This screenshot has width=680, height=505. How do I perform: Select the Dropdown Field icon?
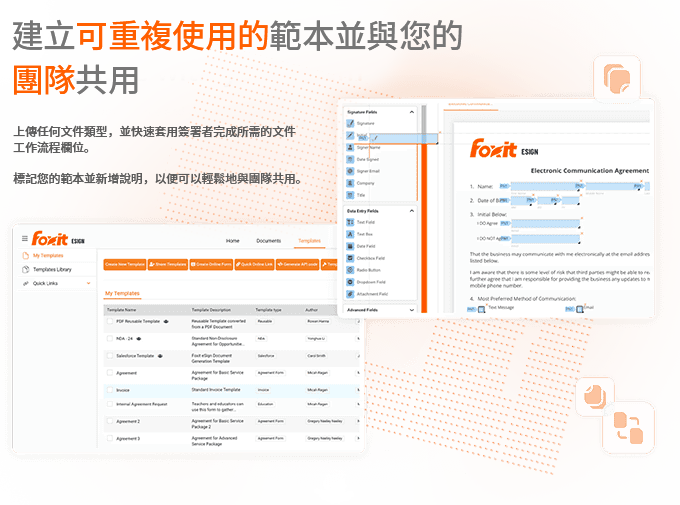pos(350,282)
